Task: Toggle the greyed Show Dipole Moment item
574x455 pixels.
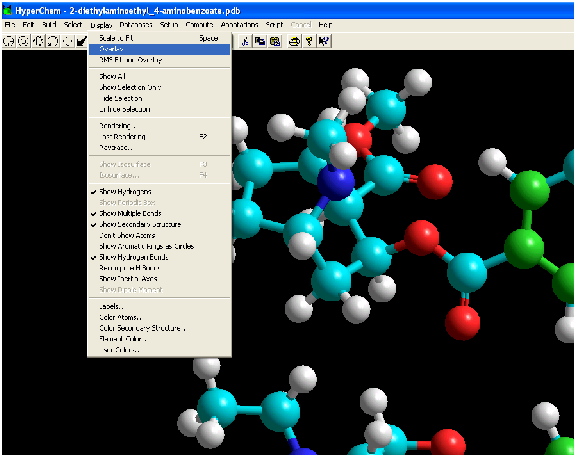Action: click(x=159, y=290)
